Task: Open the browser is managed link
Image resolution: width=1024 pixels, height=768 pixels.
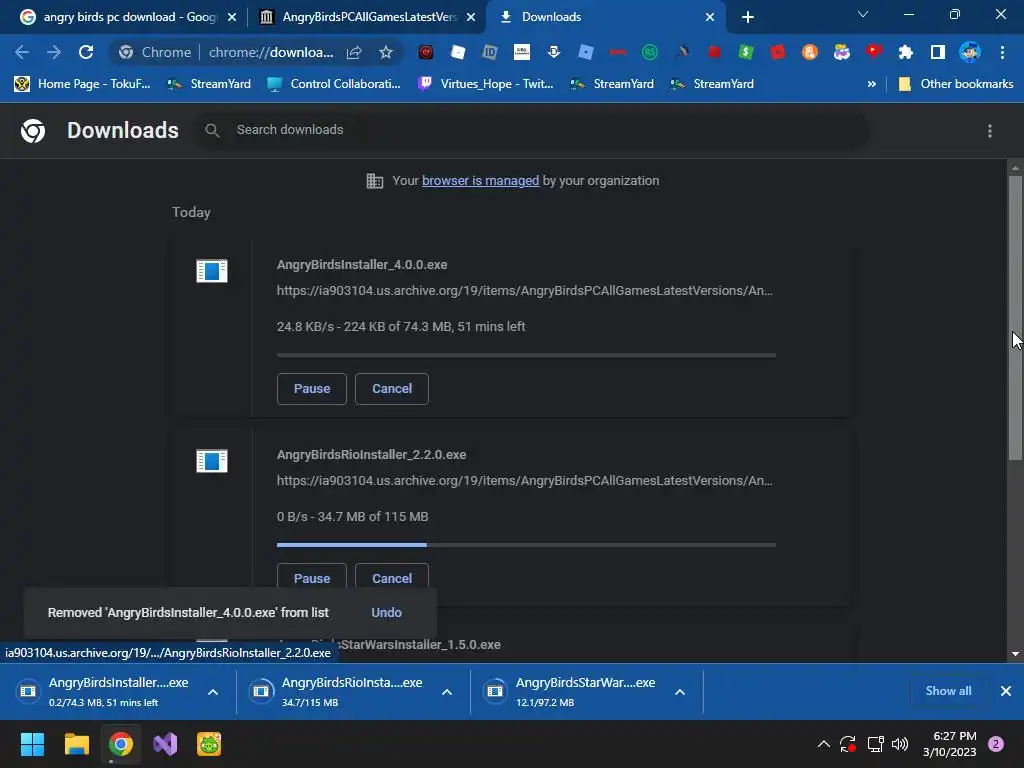Action: click(481, 181)
